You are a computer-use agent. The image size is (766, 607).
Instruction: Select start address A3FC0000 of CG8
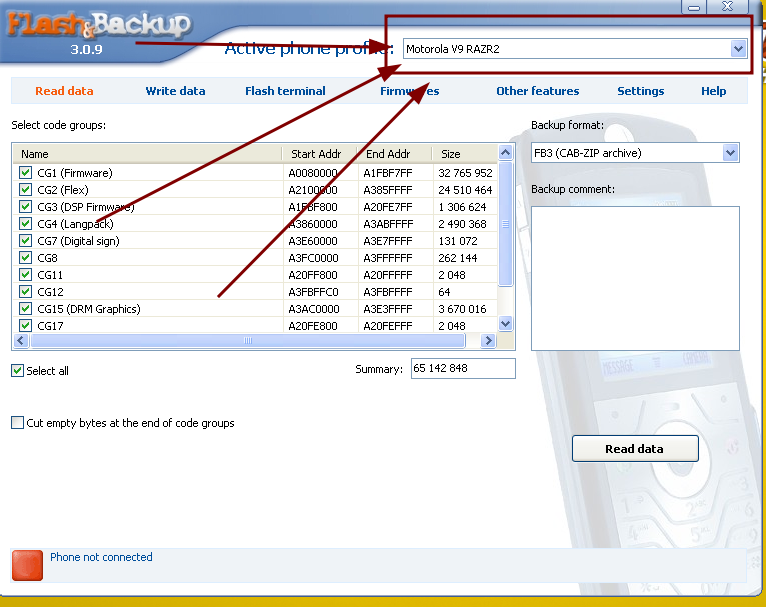click(x=313, y=258)
